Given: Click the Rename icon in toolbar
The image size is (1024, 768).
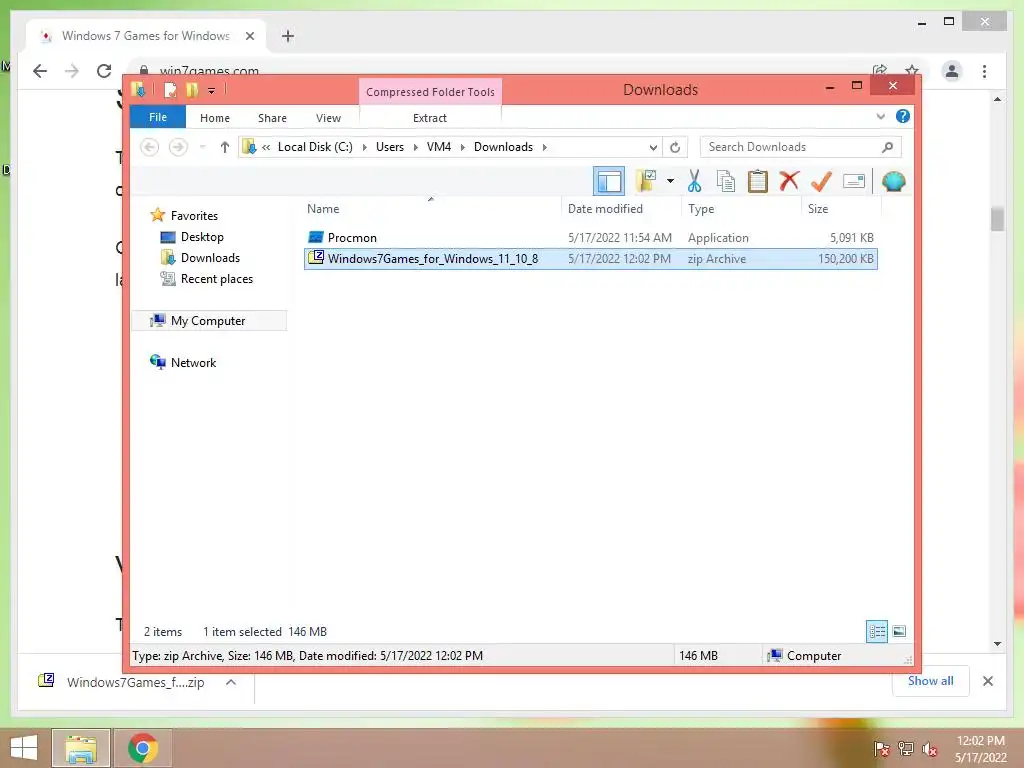Looking at the screenshot, I should tap(854, 181).
